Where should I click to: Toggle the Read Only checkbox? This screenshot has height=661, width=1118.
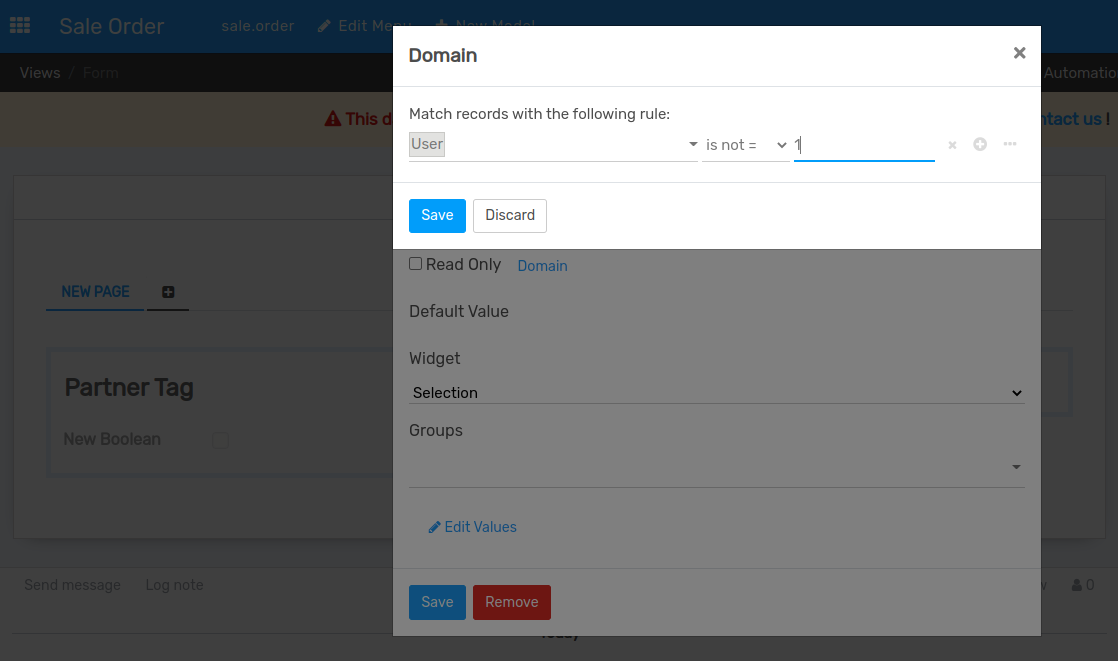415,264
